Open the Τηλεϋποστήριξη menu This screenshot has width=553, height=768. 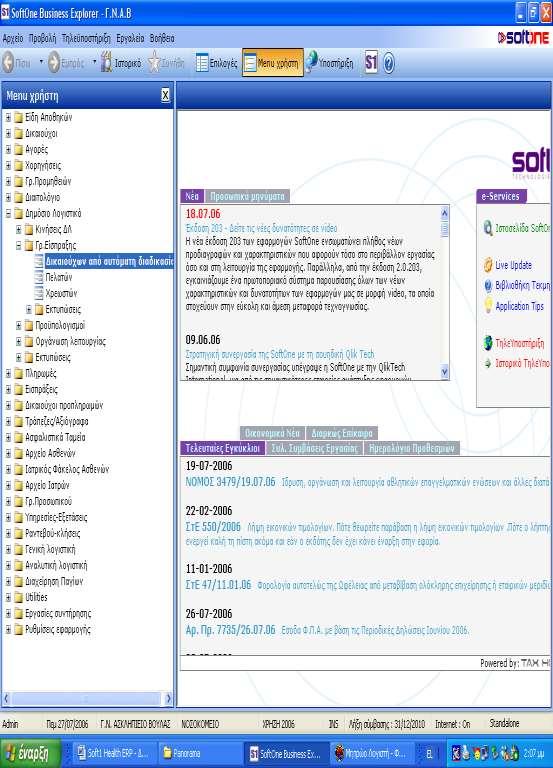[x=86, y=38]
